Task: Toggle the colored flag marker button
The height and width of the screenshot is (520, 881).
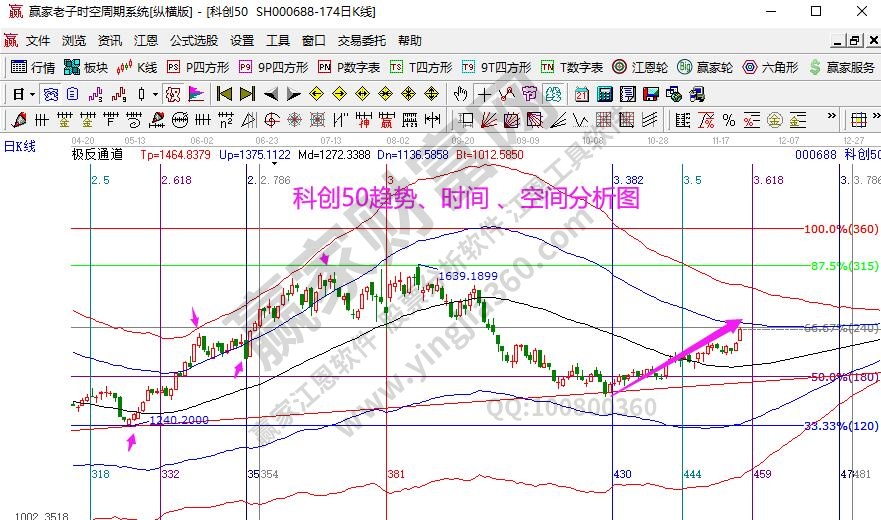Action: coord(197,94)
